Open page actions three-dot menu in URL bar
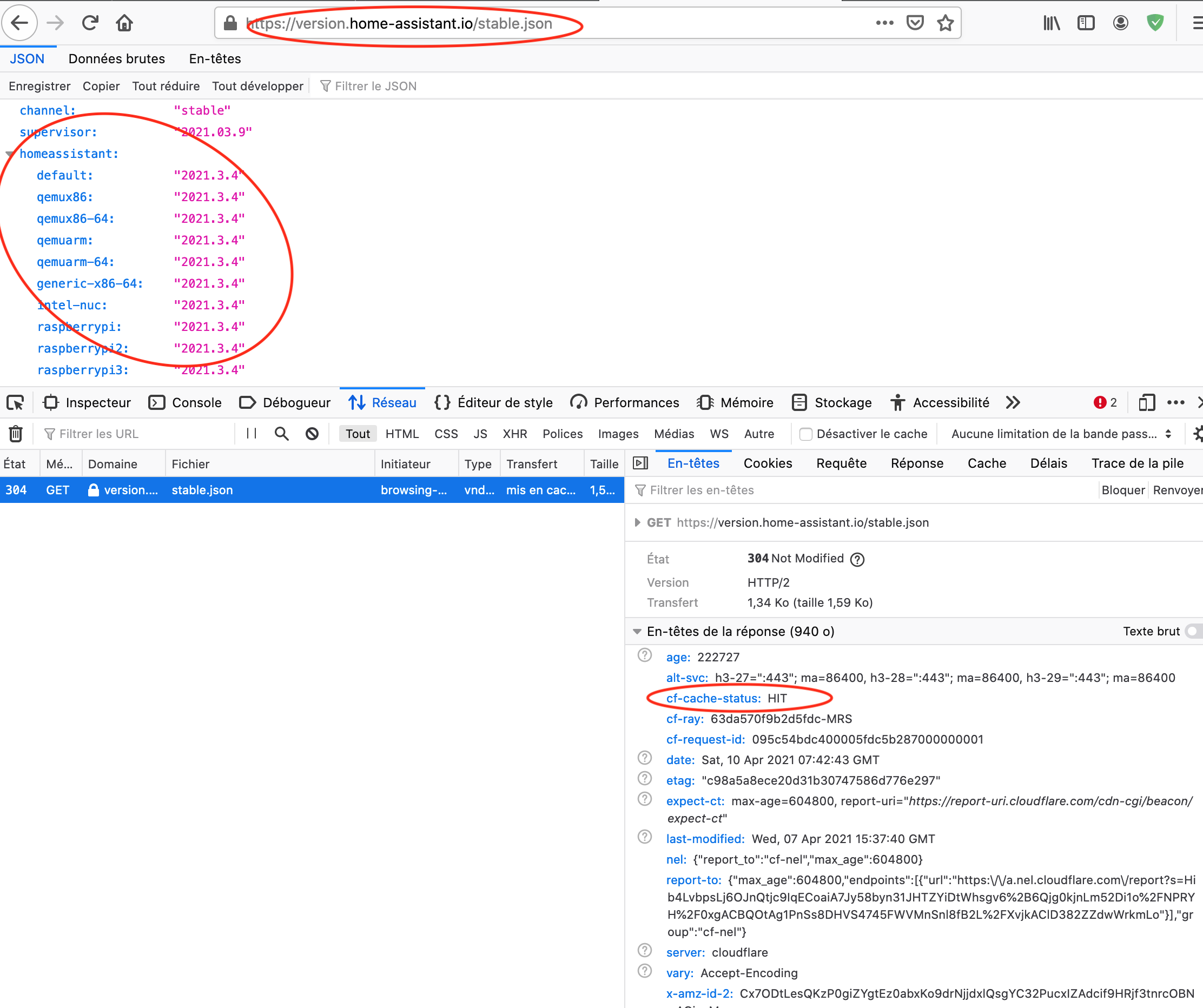This screenshot has height=1008, width=1203. pyautogui.click(x=884, y=23)
